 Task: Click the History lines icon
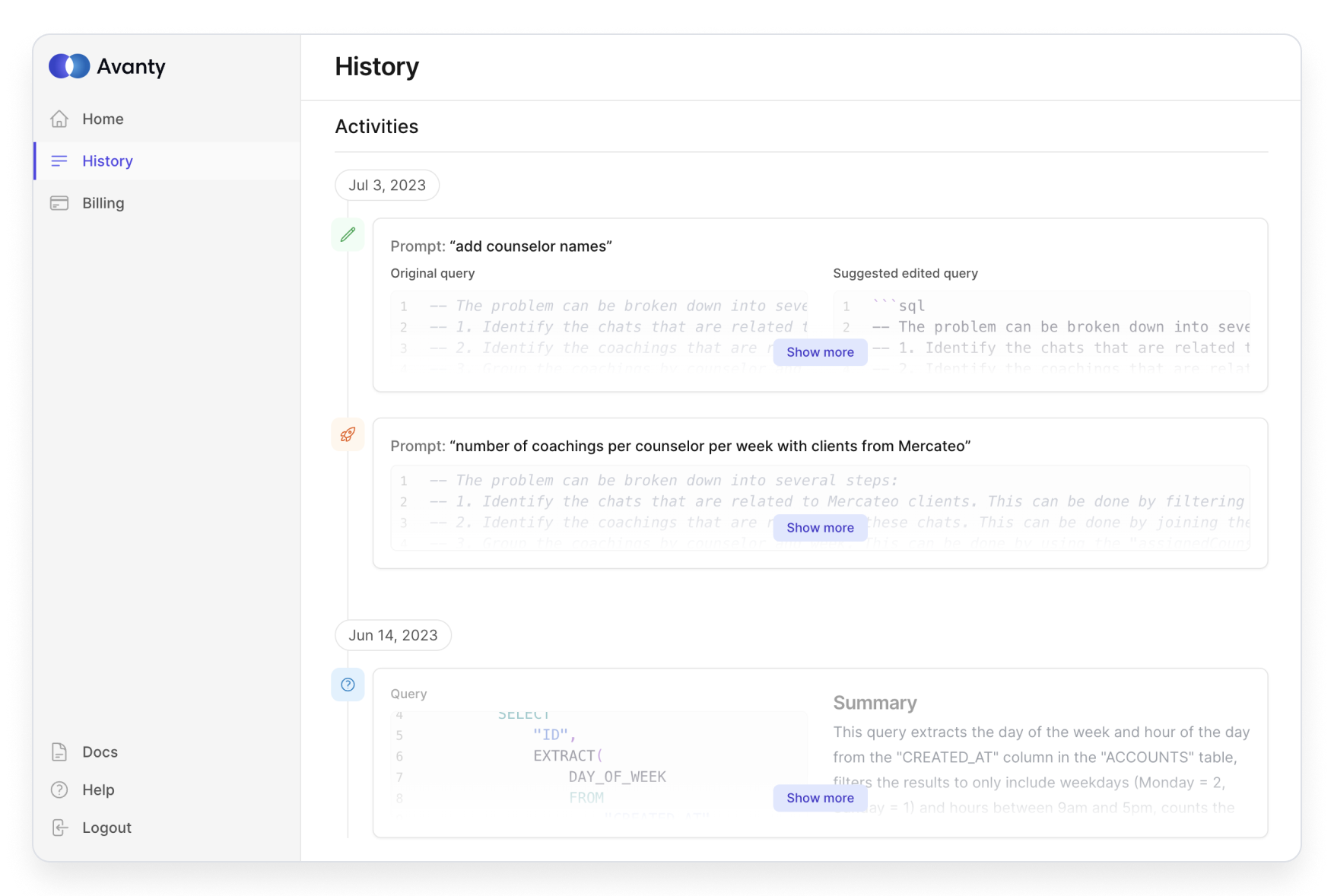59,160
